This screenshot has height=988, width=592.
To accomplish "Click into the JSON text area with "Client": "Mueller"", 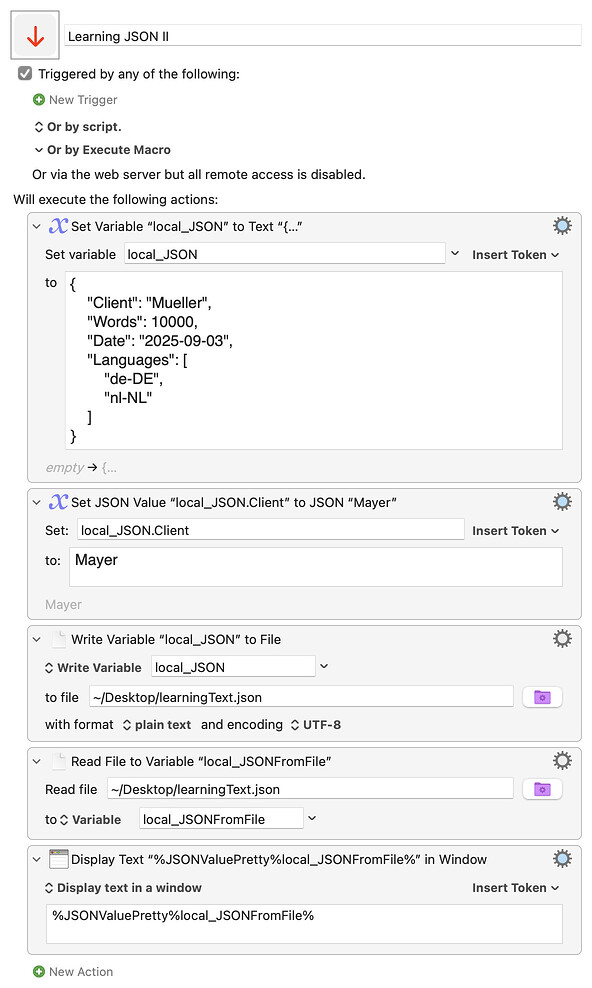I will 314,360.
